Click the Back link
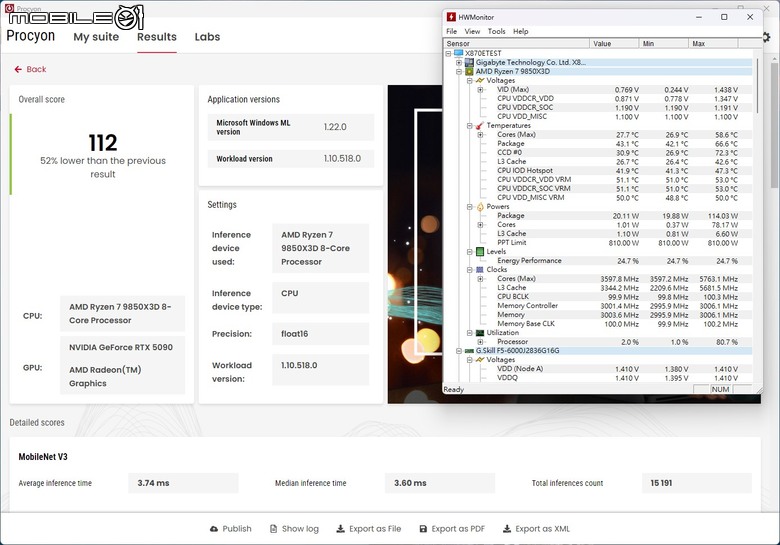The image size is (780, 545). pos(30,70)
